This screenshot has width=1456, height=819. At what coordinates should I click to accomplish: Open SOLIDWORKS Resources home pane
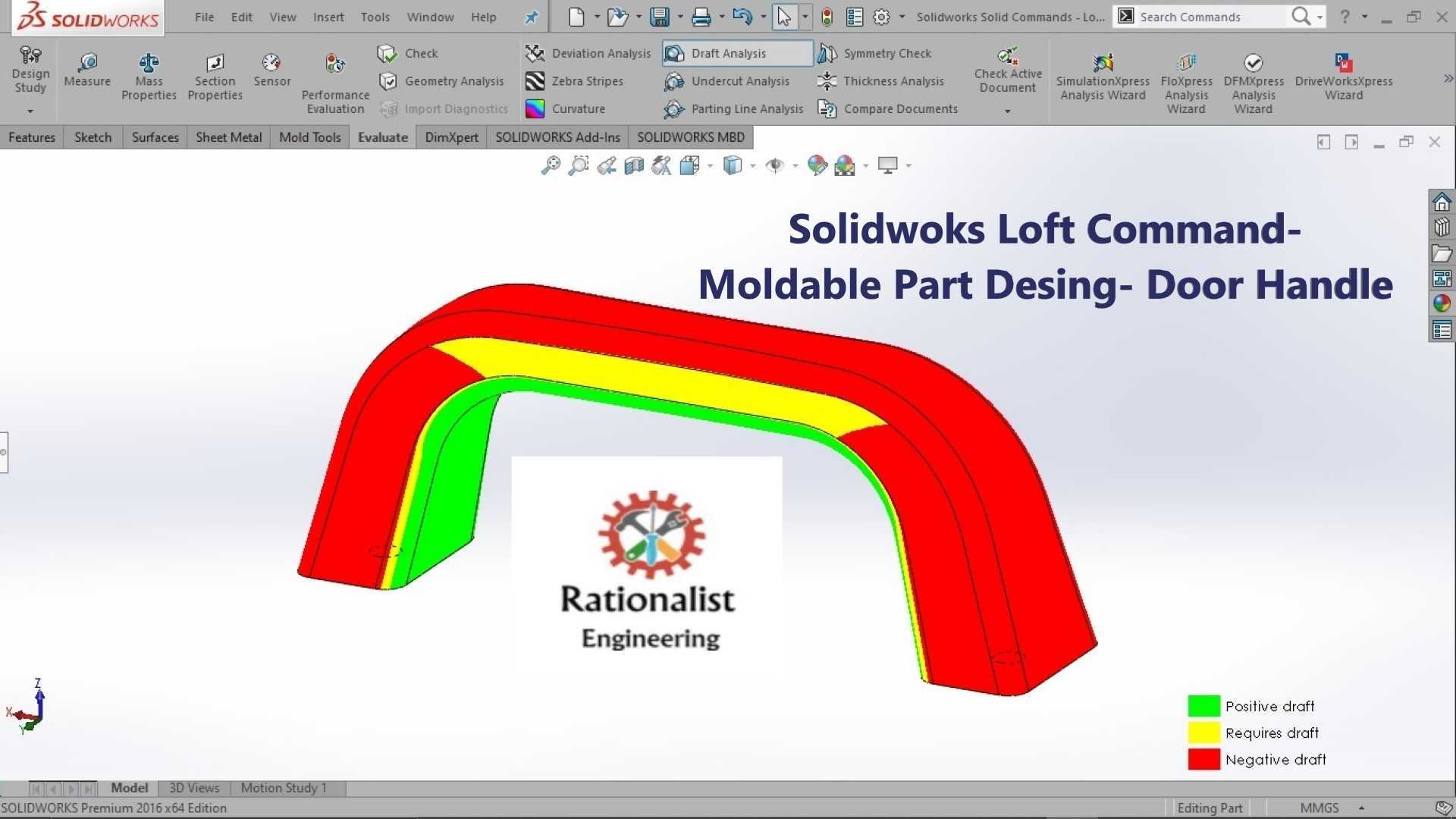[x=1442, y=202]
